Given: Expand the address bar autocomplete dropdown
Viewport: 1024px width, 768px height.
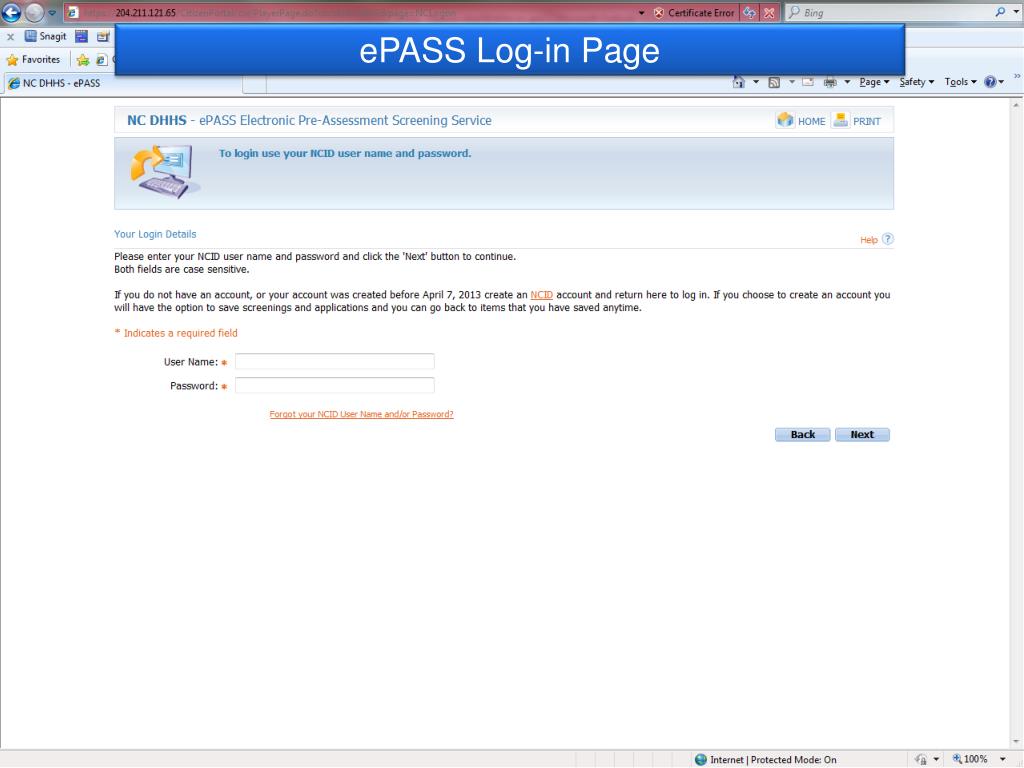Looking at the screenshot, I should pyautogui.click(x=641, y=12).
